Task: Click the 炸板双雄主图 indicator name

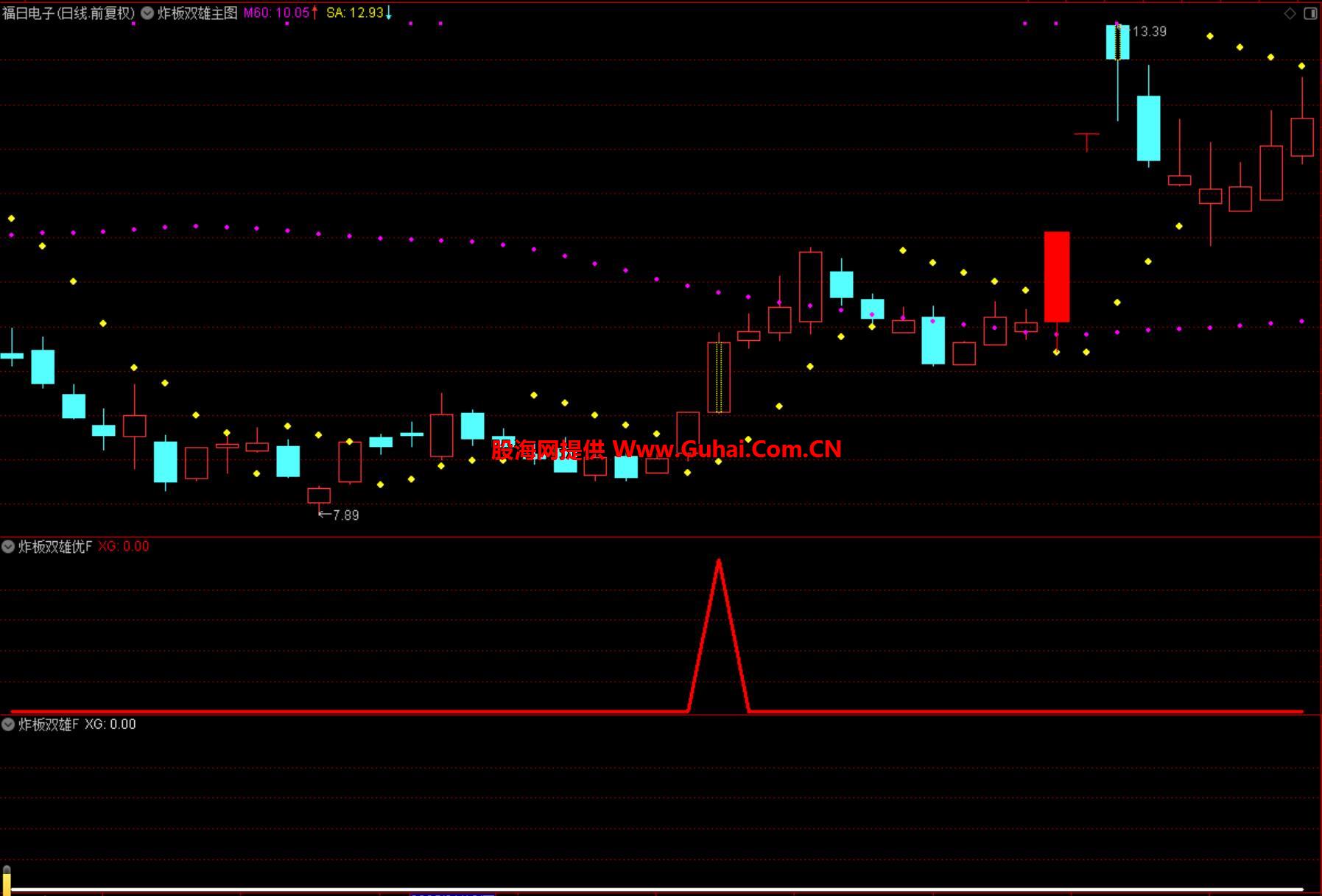Action: point(197,13)
